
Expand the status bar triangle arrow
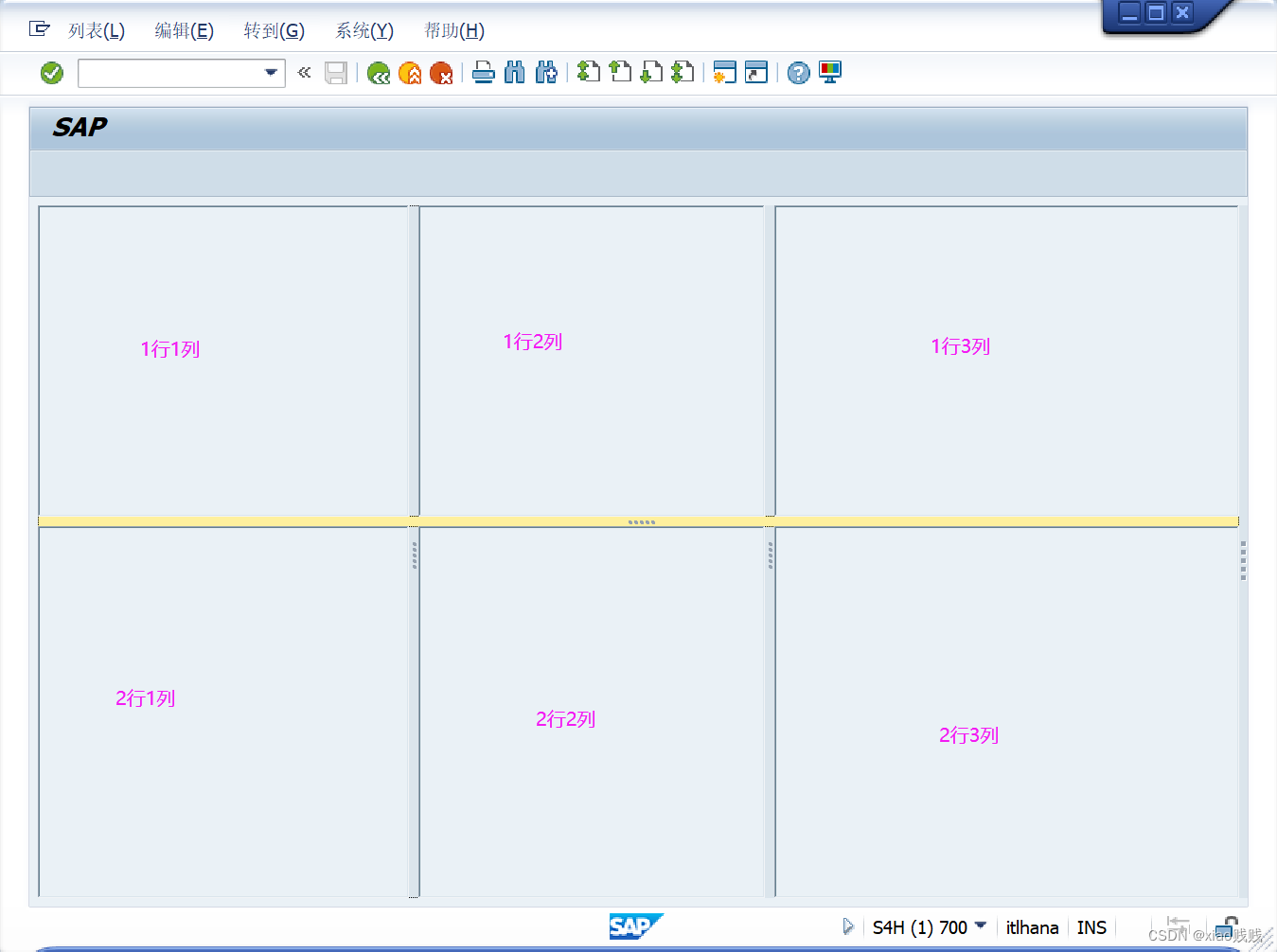point(848,926)
